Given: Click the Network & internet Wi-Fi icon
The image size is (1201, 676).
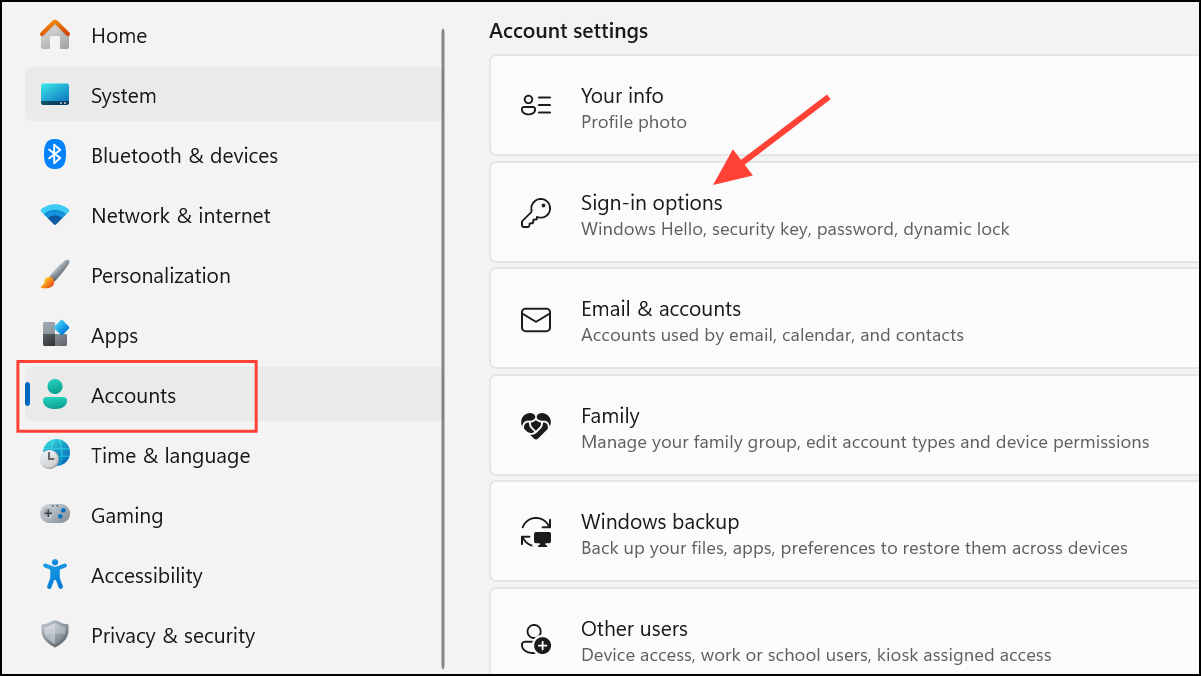Looking at the screenshot, I should click(x=55, y=215).
